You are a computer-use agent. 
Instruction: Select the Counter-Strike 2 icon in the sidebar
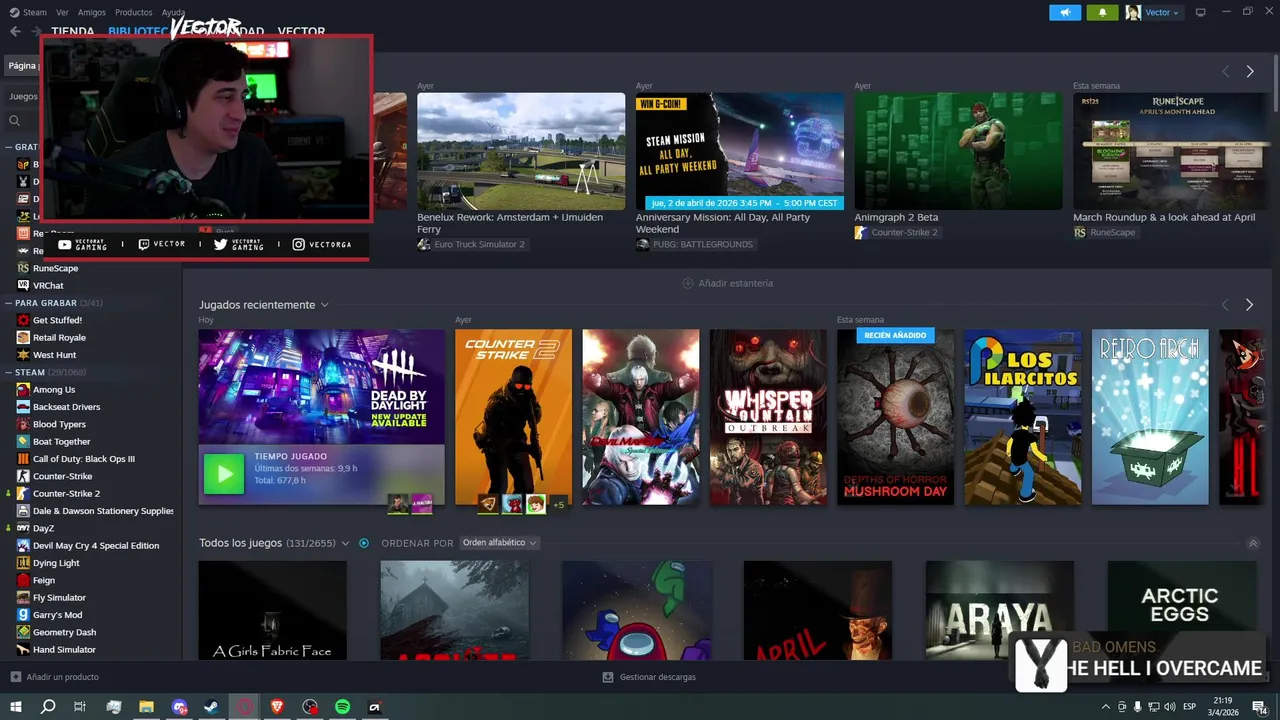point(23,493)
